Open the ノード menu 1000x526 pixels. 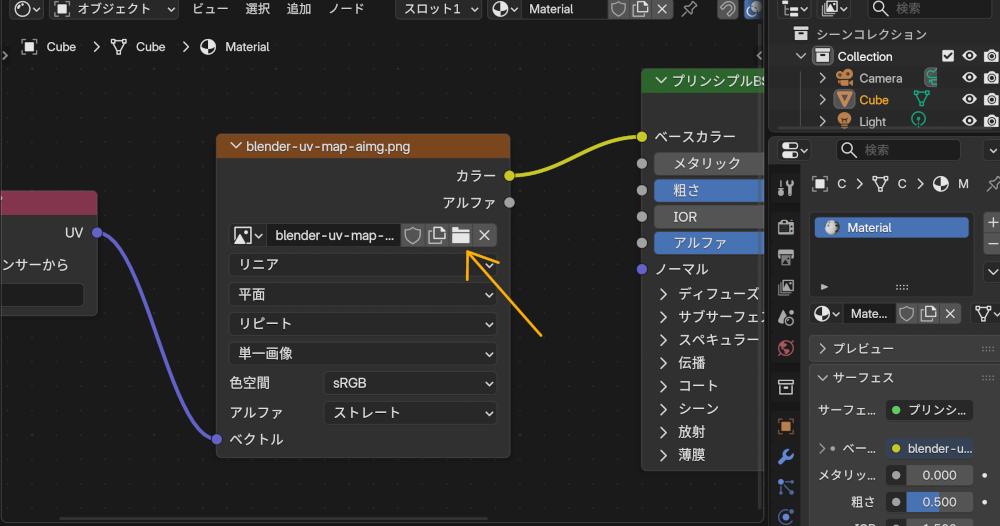coord(346,9)
